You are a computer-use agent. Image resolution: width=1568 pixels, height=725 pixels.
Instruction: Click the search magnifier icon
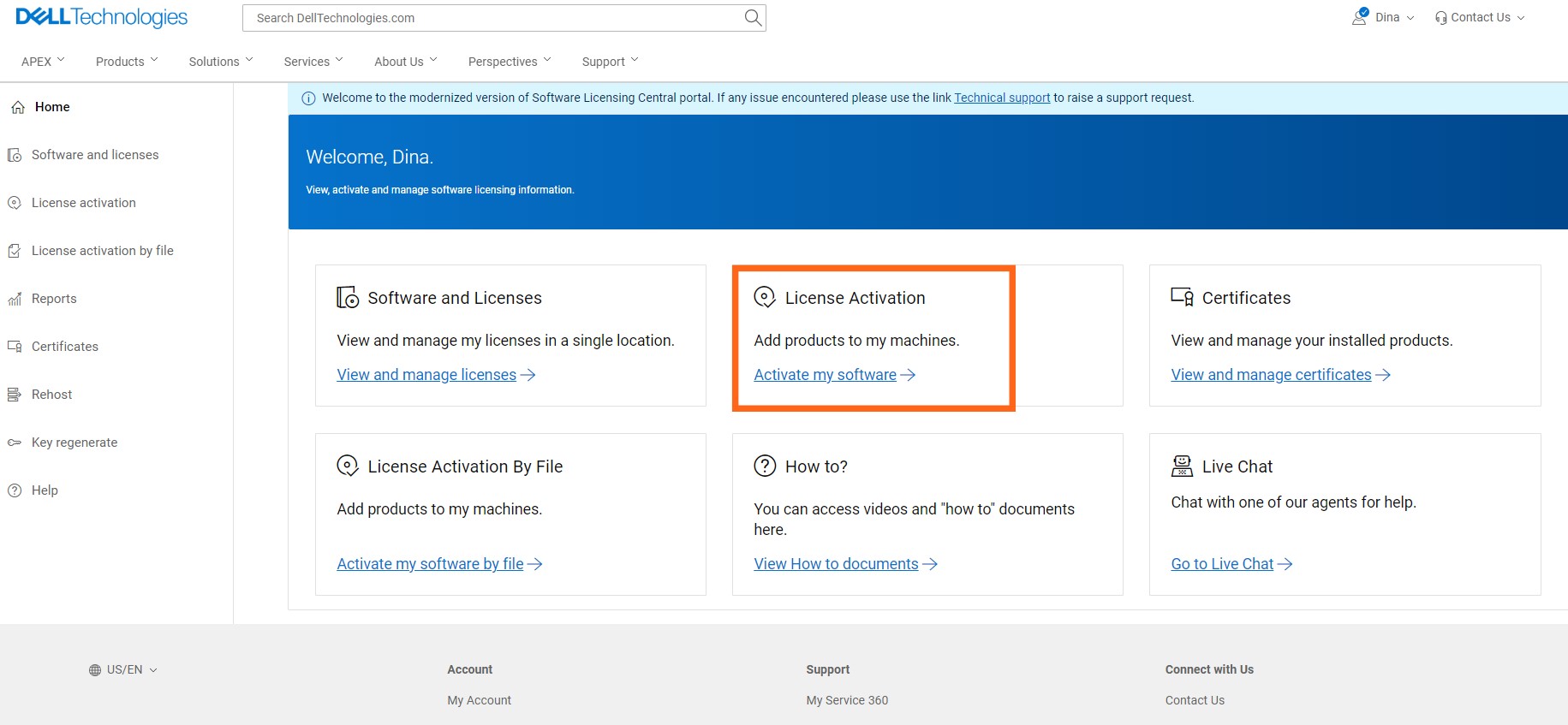752,18
